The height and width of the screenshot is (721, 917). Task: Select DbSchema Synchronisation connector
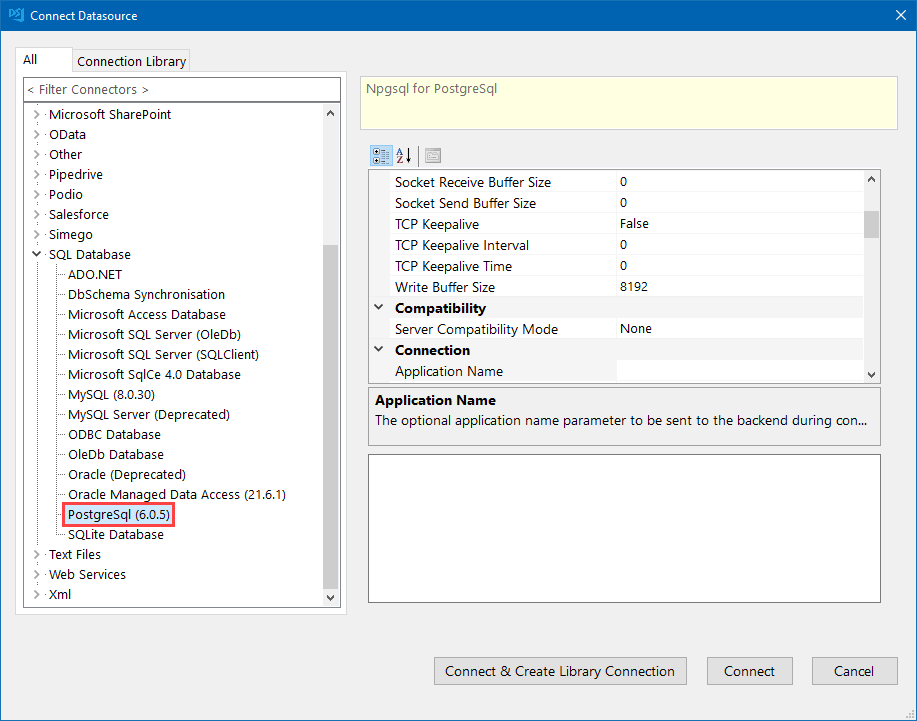click(x=146, y=294)
